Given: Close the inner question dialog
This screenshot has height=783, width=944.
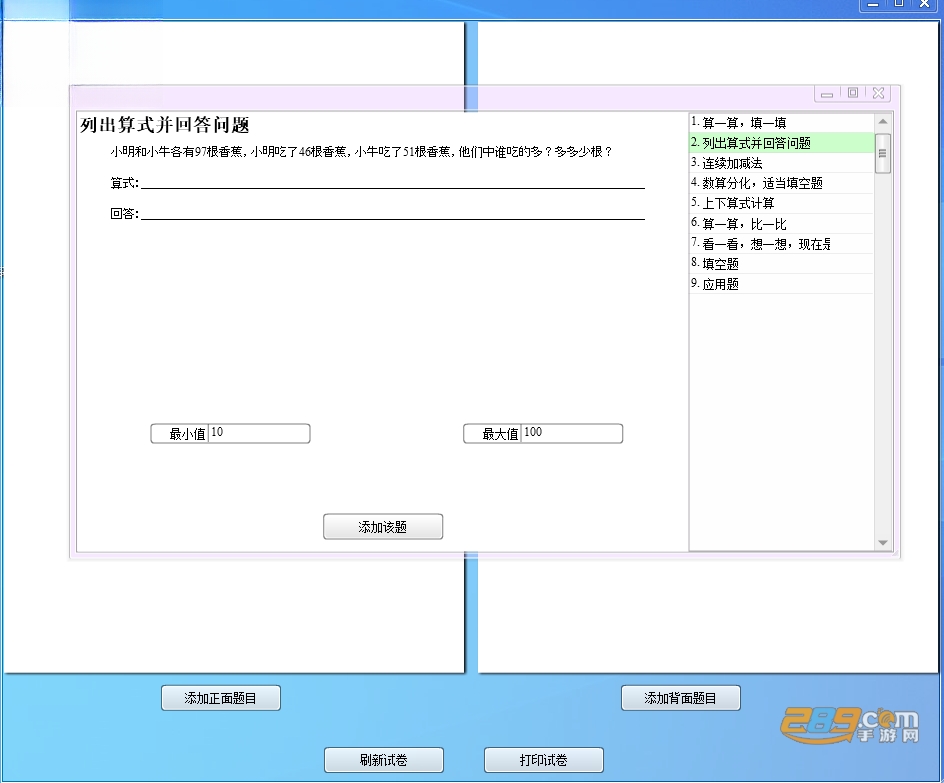Looking at the screenshot, I should pyautogui.click(x=878, y=93).
